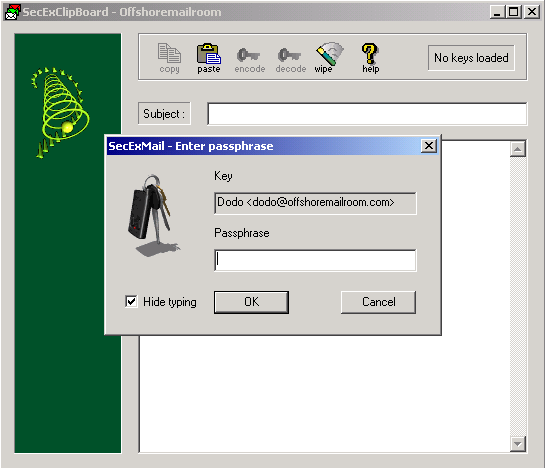Select the encode key icon
The width and height of the screenshot is (545, 468).
[x=250, y=59]
